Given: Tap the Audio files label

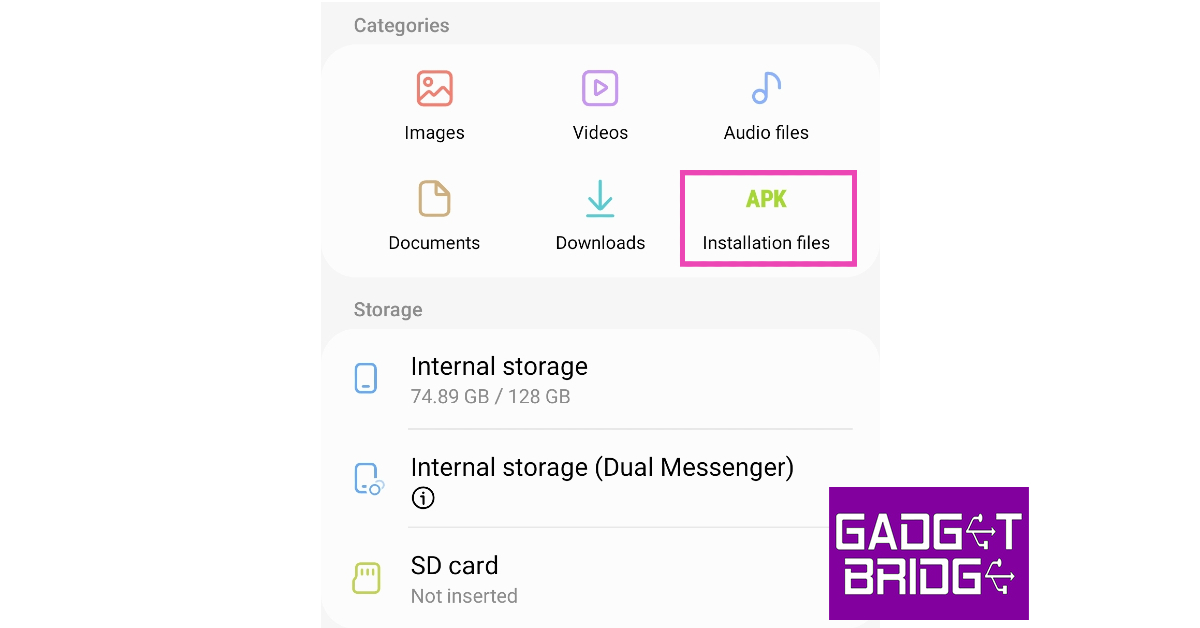Looking at the screenshot, I should coord(766,133).
